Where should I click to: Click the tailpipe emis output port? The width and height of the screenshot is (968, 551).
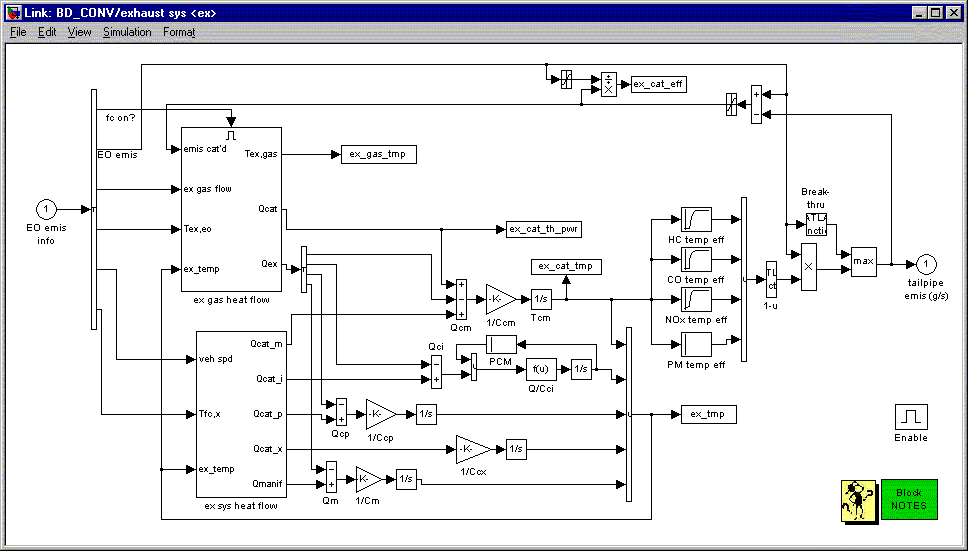[926, 263]
